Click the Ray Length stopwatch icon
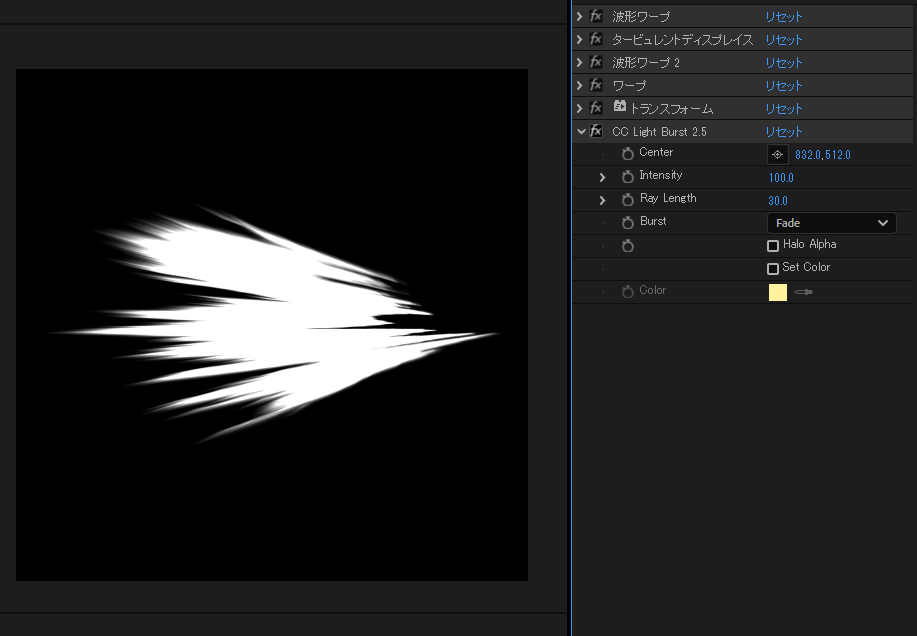Image resolution: width=917 pixels, height=636 pixels. coord(628,200)
